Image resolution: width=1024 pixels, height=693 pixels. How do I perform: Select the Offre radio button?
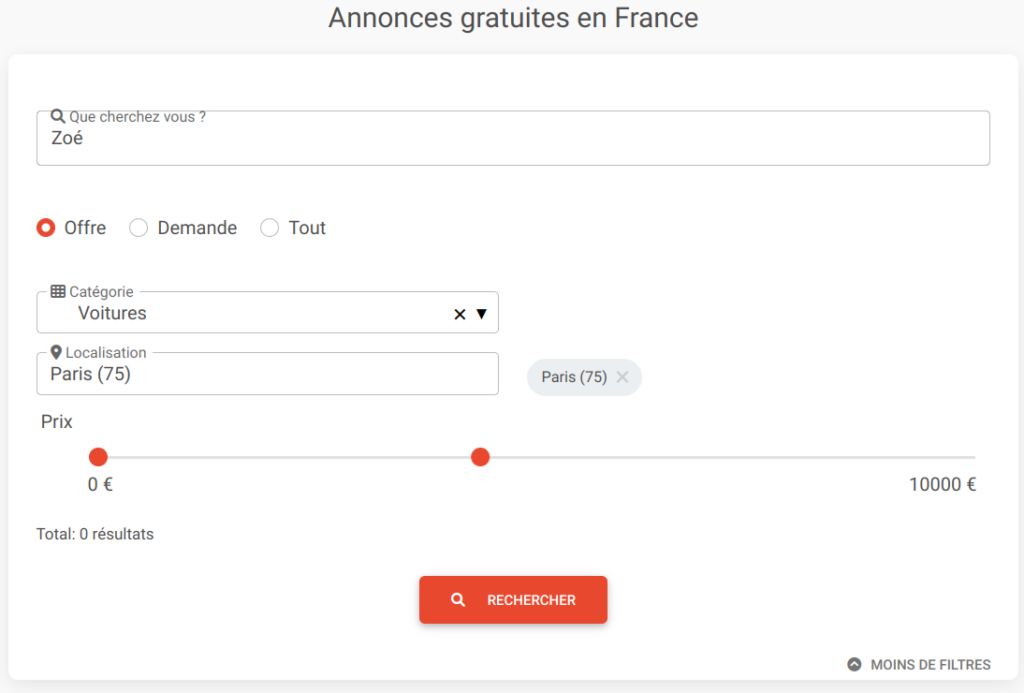(x=45, y=228)
